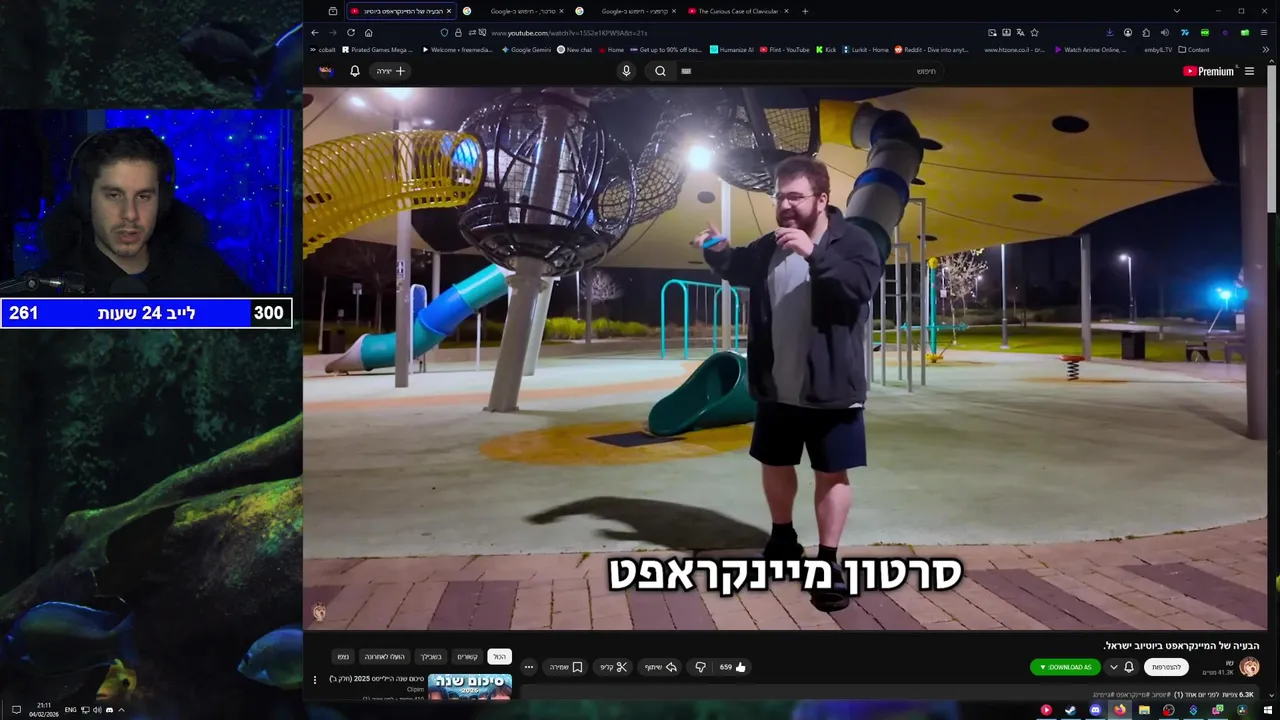This screenshot has height=720, width=1280.
Task: Select the 'קשורים' filter chip
Action: click(x=467, y=657)
